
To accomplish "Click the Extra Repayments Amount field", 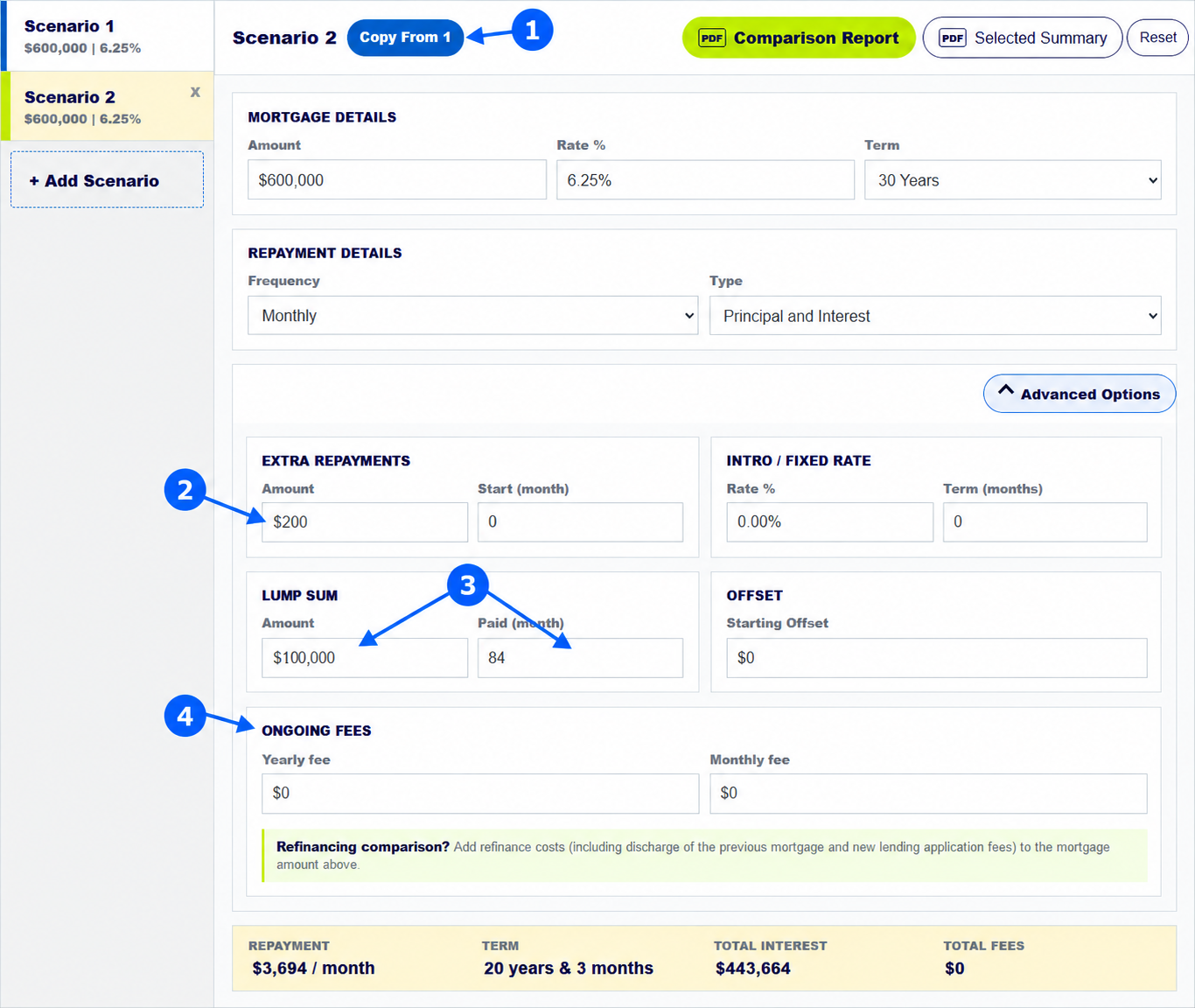I will (365, 521).
